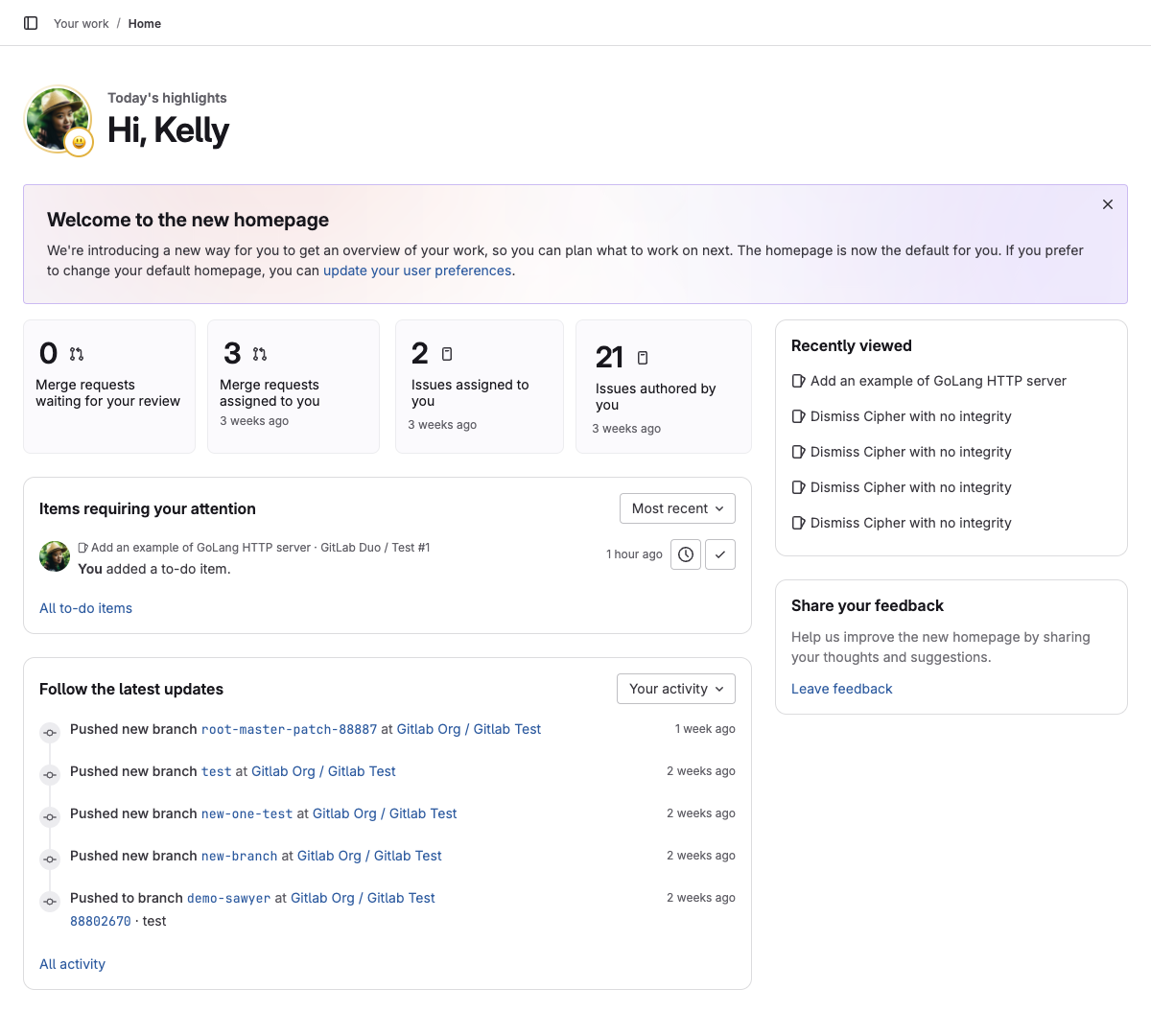Screen dimensions: 1151x1036
Task: Click the smiley emoji status badge on avatar
Action: point(78,142)
